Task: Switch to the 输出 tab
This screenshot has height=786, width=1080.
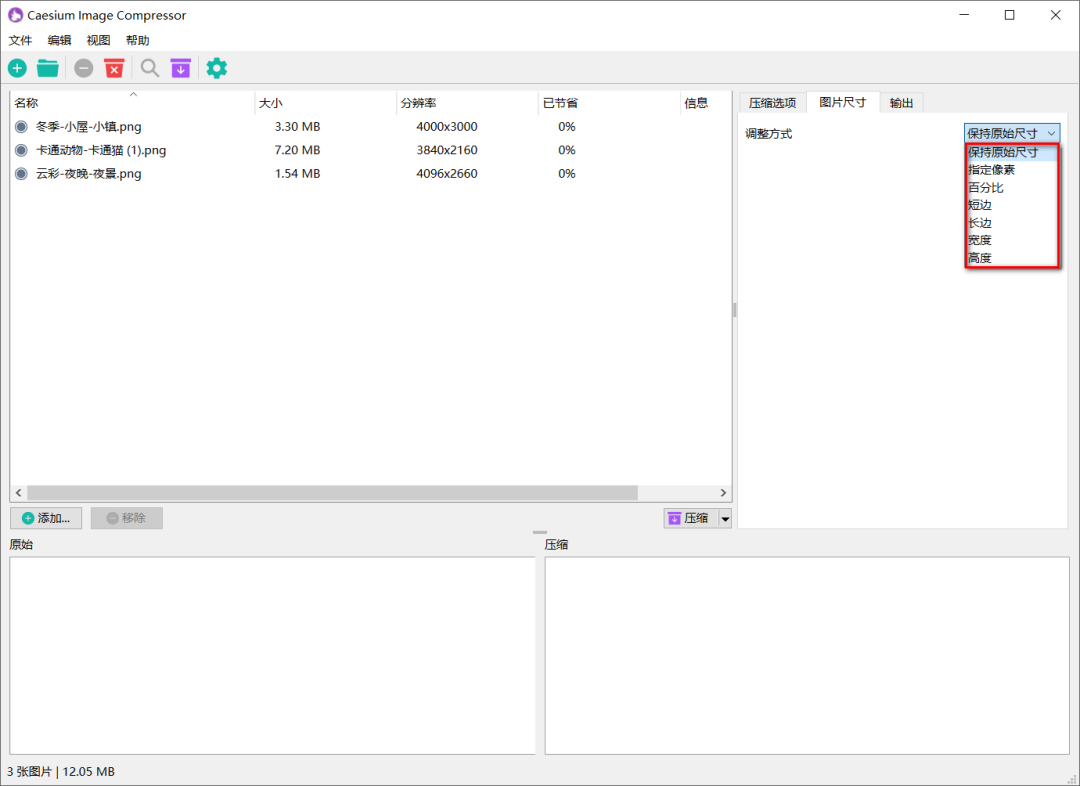Action: pos(902,103)
